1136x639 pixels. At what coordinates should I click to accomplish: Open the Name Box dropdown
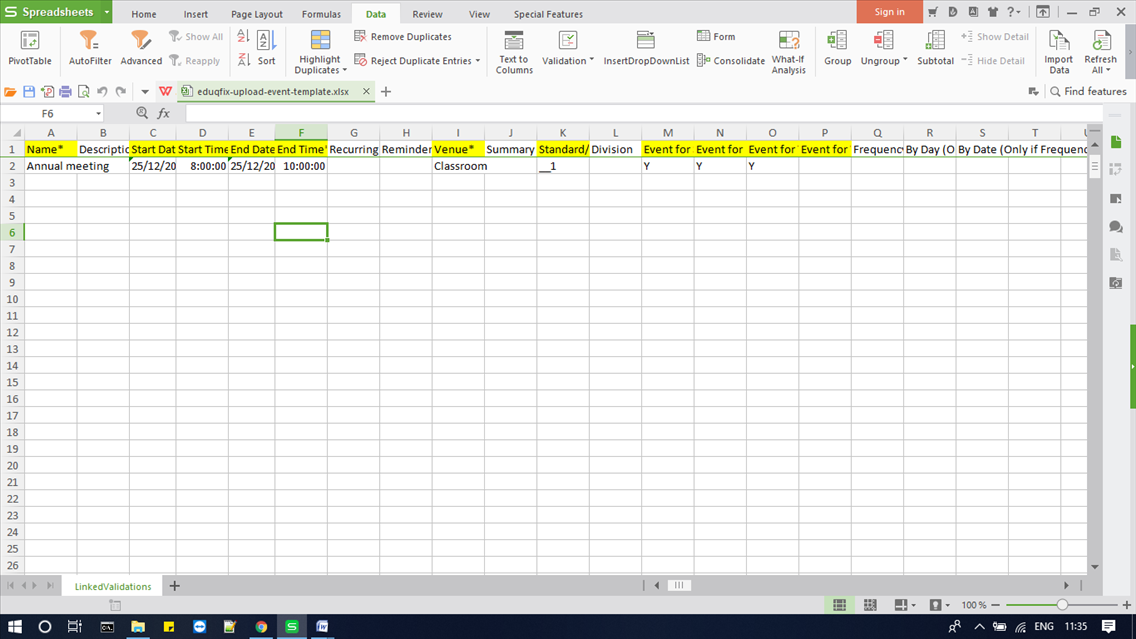[x=99, y=114]
